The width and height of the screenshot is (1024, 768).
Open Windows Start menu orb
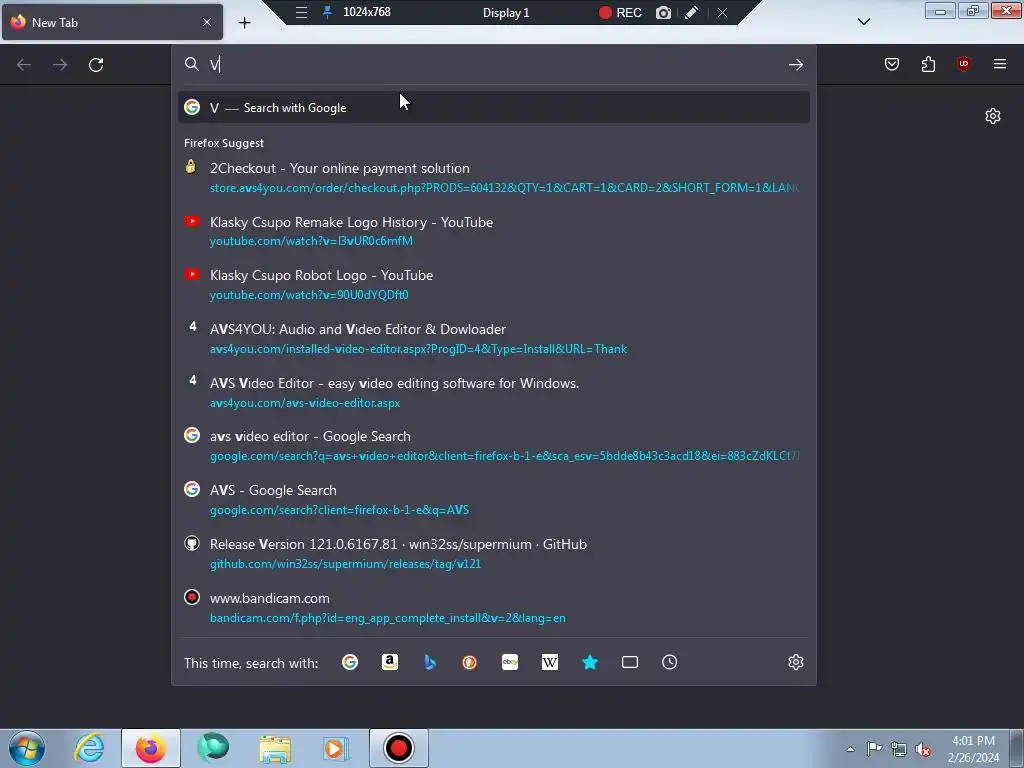27,748
